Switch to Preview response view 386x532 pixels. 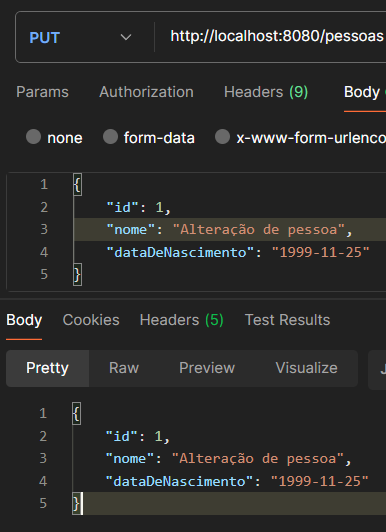(x=207, y=368)
